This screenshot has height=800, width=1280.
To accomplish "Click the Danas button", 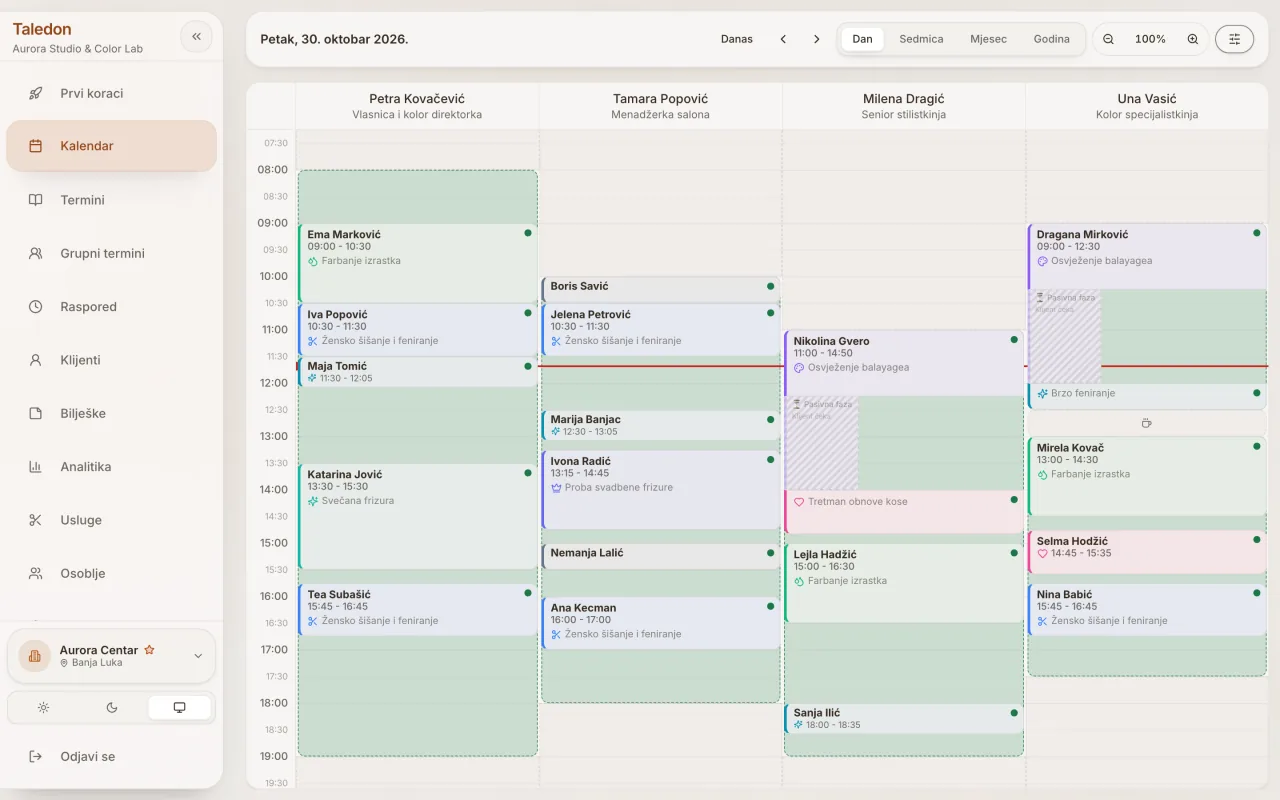I will click(737, 39).
